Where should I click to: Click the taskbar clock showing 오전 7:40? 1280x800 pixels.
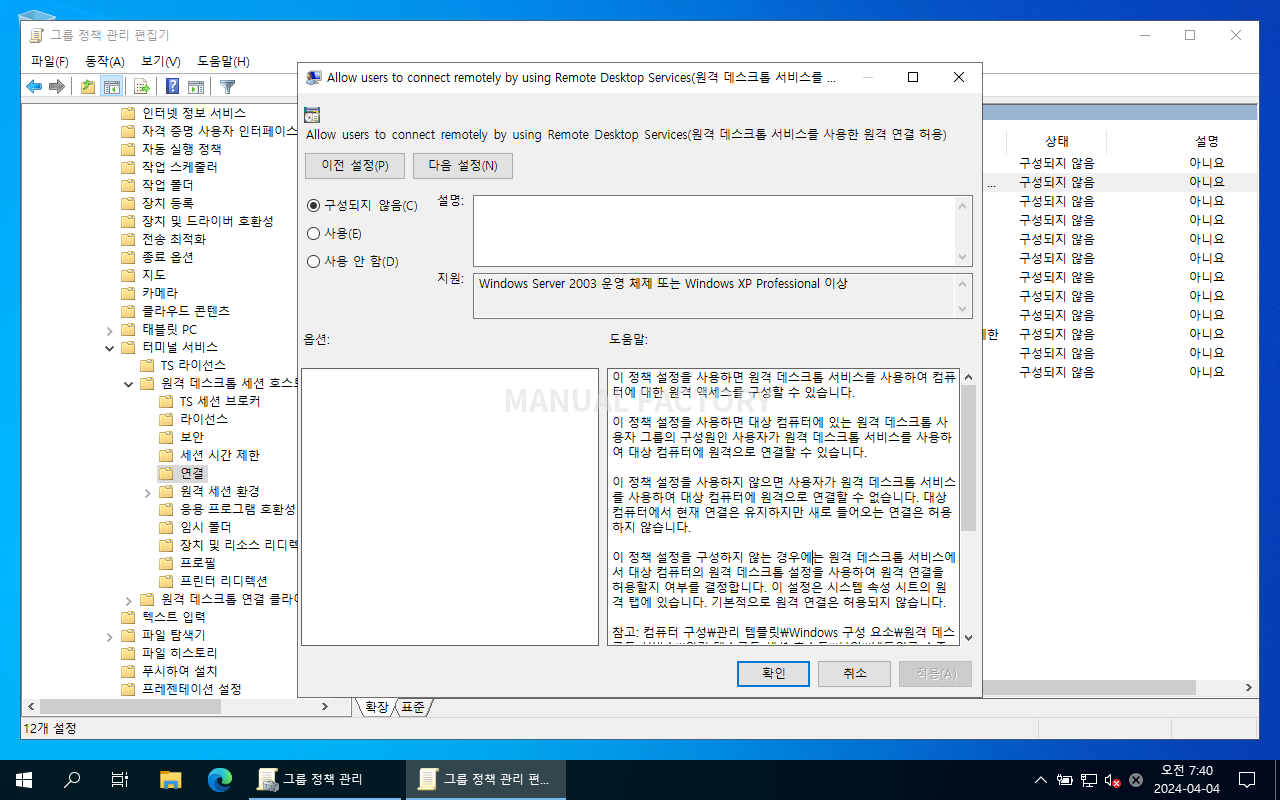pyautogui.click(x=1187, y=779)
